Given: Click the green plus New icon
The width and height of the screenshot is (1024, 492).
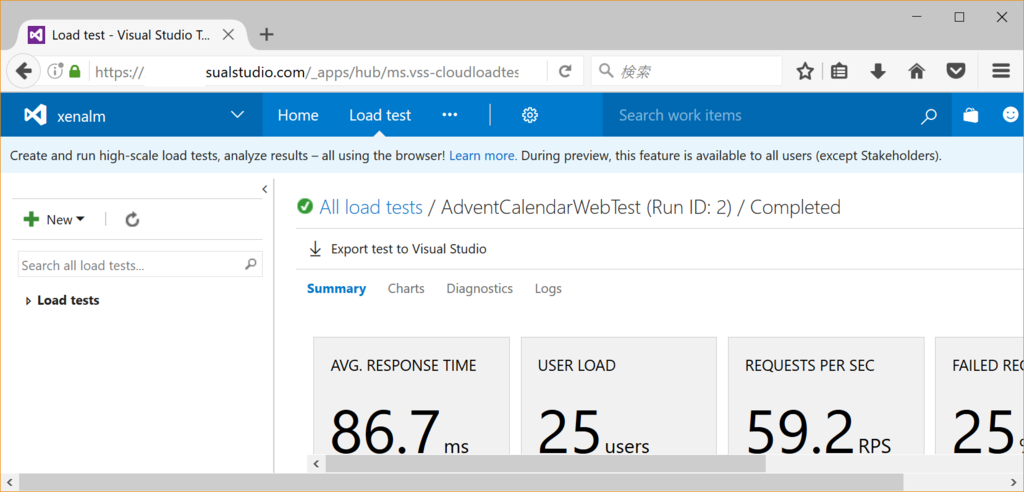Looking at the screenshot, I should point(31,220).
